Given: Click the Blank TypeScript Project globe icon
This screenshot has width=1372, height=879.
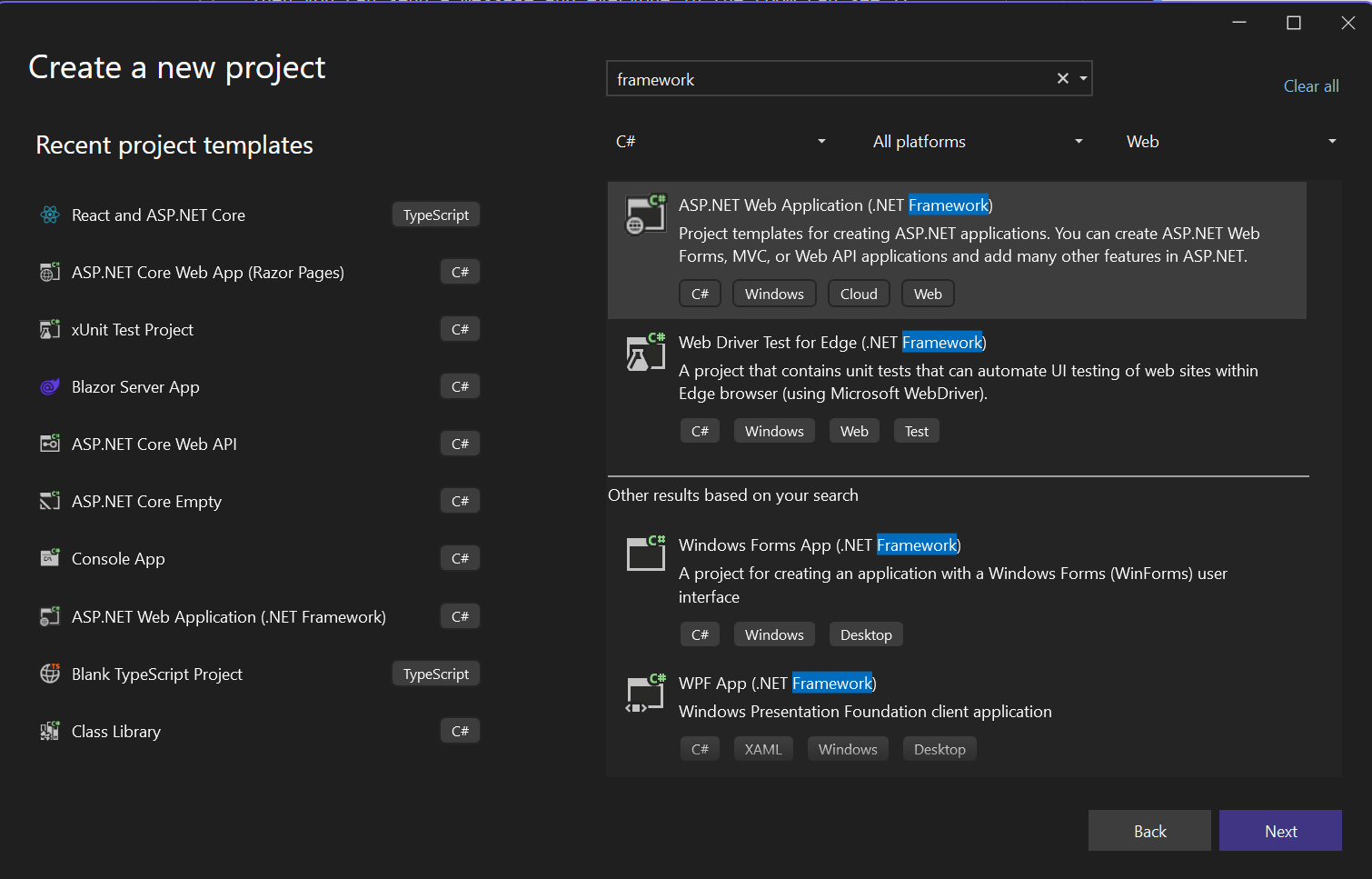Looking at the screenshot, I should click(50, 674).
